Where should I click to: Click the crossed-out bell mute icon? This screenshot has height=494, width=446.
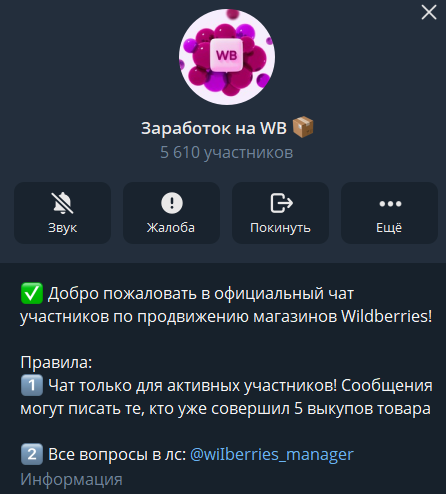(63, 203)
